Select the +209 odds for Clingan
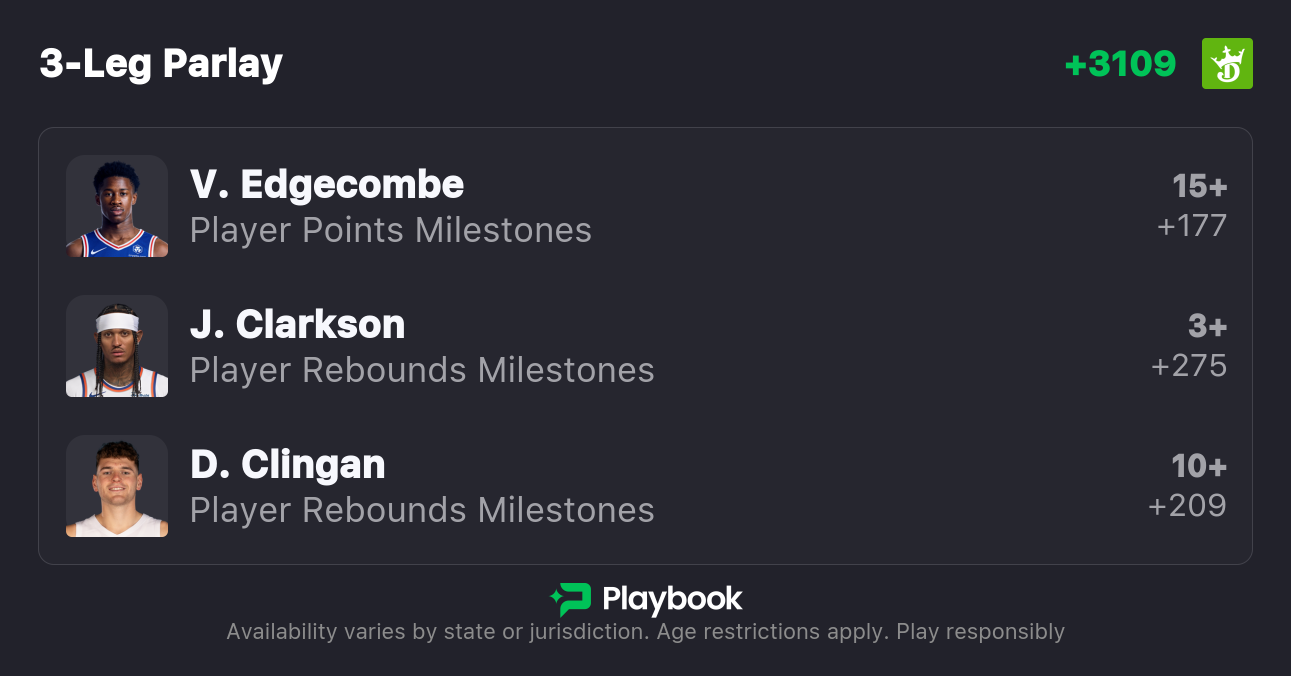The image size is (1291, 676). coord(1187,506)
